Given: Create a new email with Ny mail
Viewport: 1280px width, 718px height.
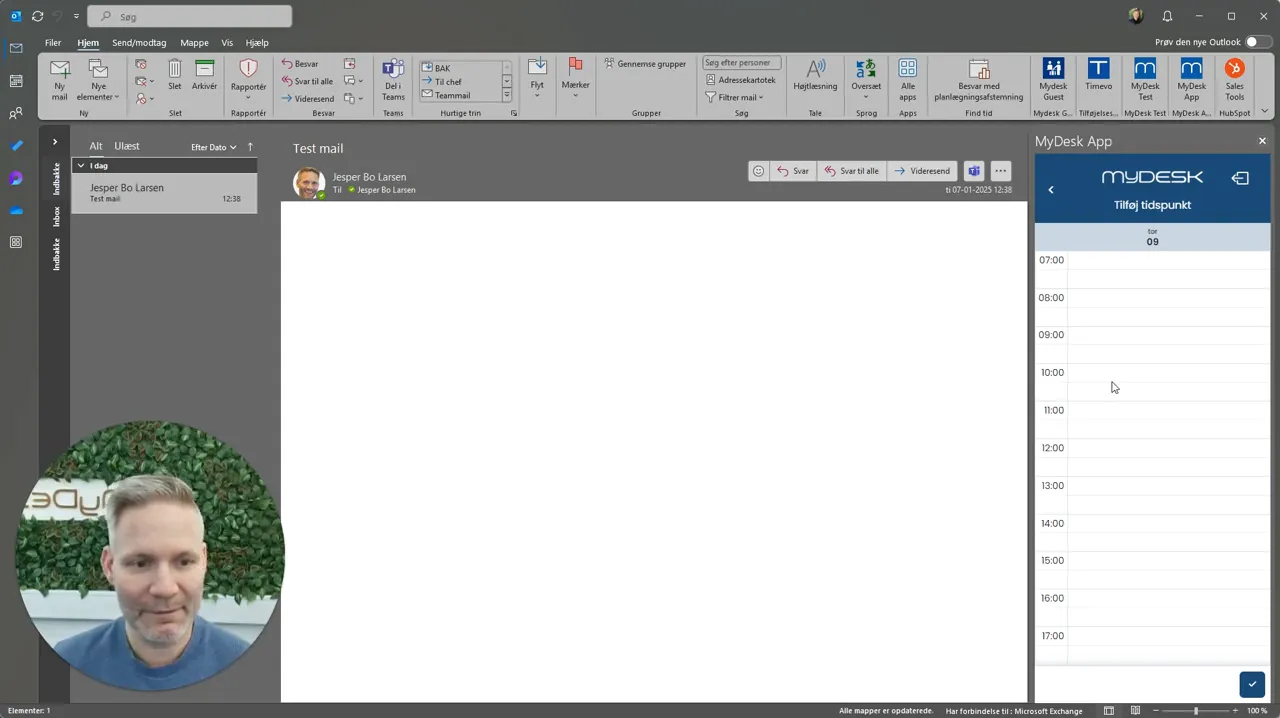Looking at the screenshot, I should pos(60,80).
